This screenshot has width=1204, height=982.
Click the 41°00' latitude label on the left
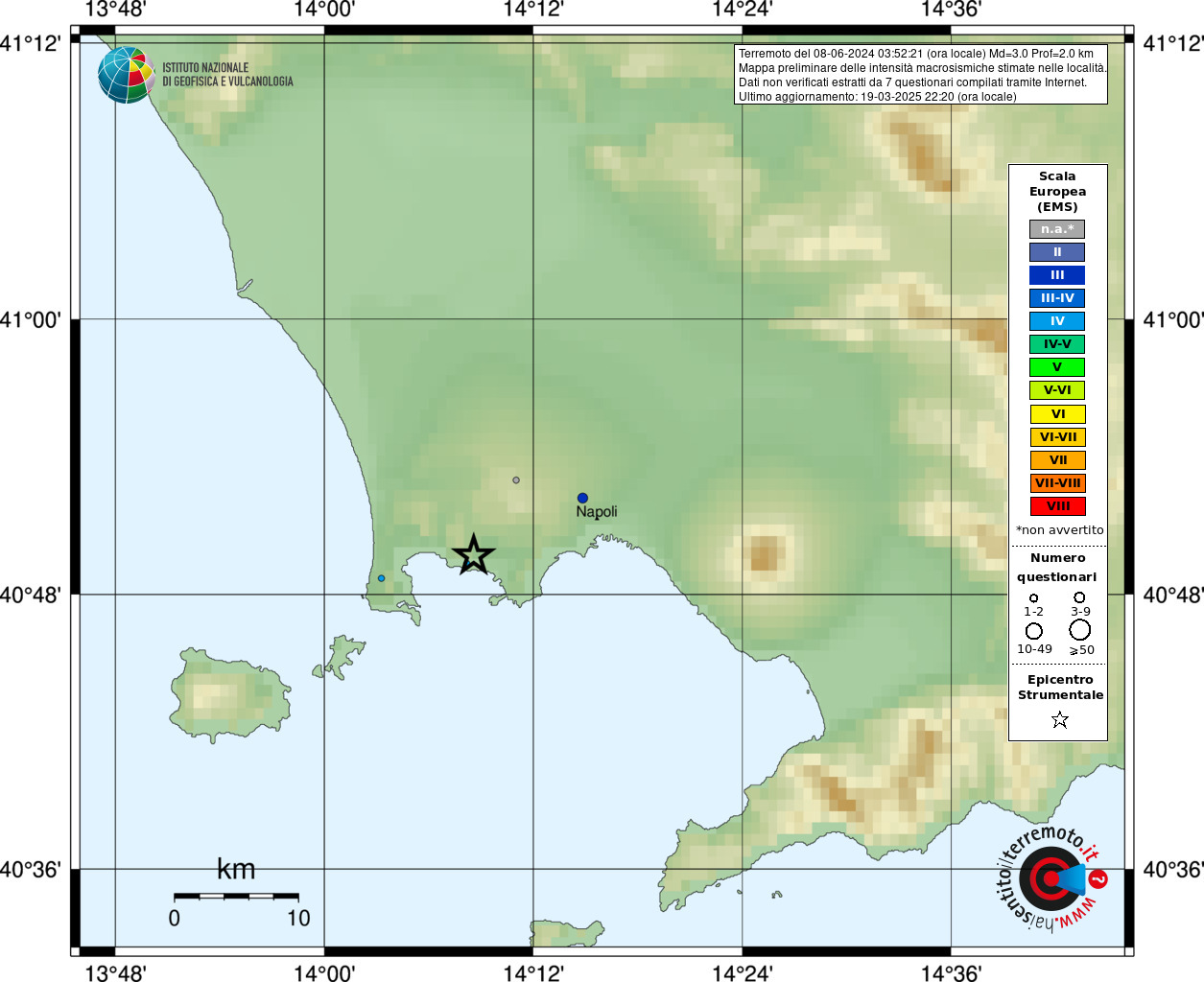(x=31, y=320)
